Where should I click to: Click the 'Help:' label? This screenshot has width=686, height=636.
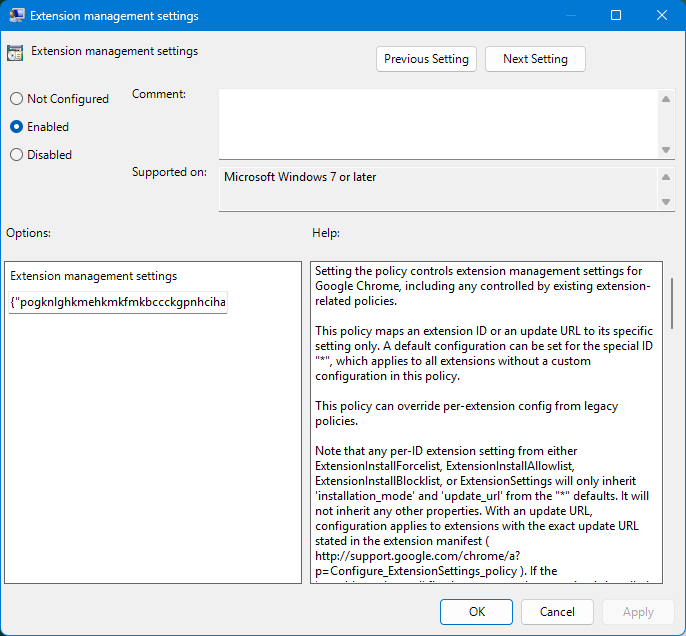(x=326, y=233)
